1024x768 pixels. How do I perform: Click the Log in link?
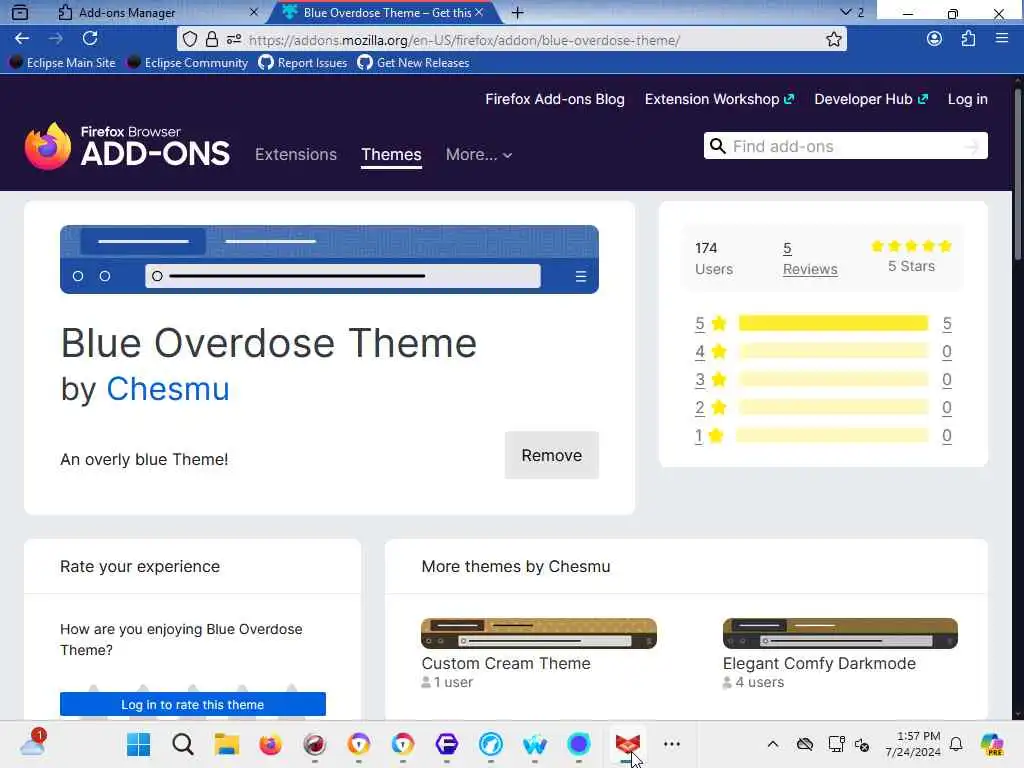[x=967, y=99]
